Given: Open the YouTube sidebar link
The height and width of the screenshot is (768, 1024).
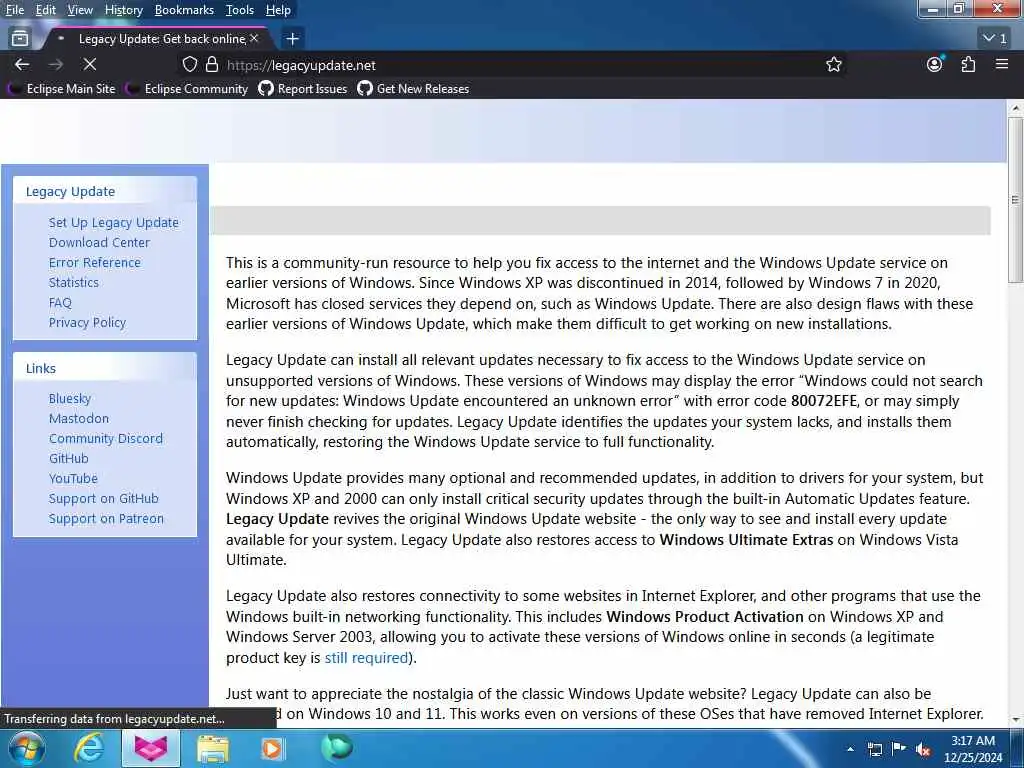Looking at the screenshot, I should click(73, 479).
